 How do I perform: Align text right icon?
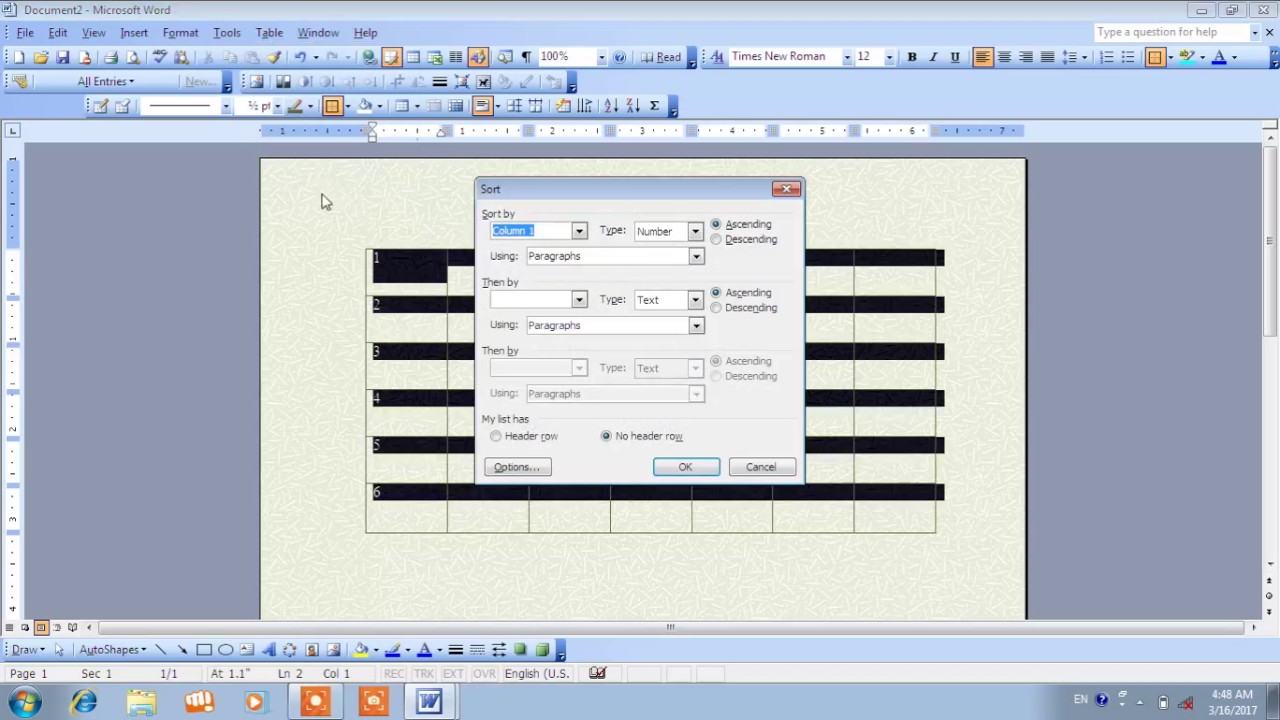tap(1026, 57)
